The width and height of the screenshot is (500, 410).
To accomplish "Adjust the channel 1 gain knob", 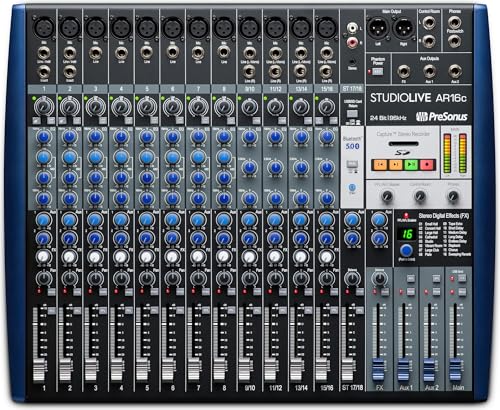I will pos(44,107).
